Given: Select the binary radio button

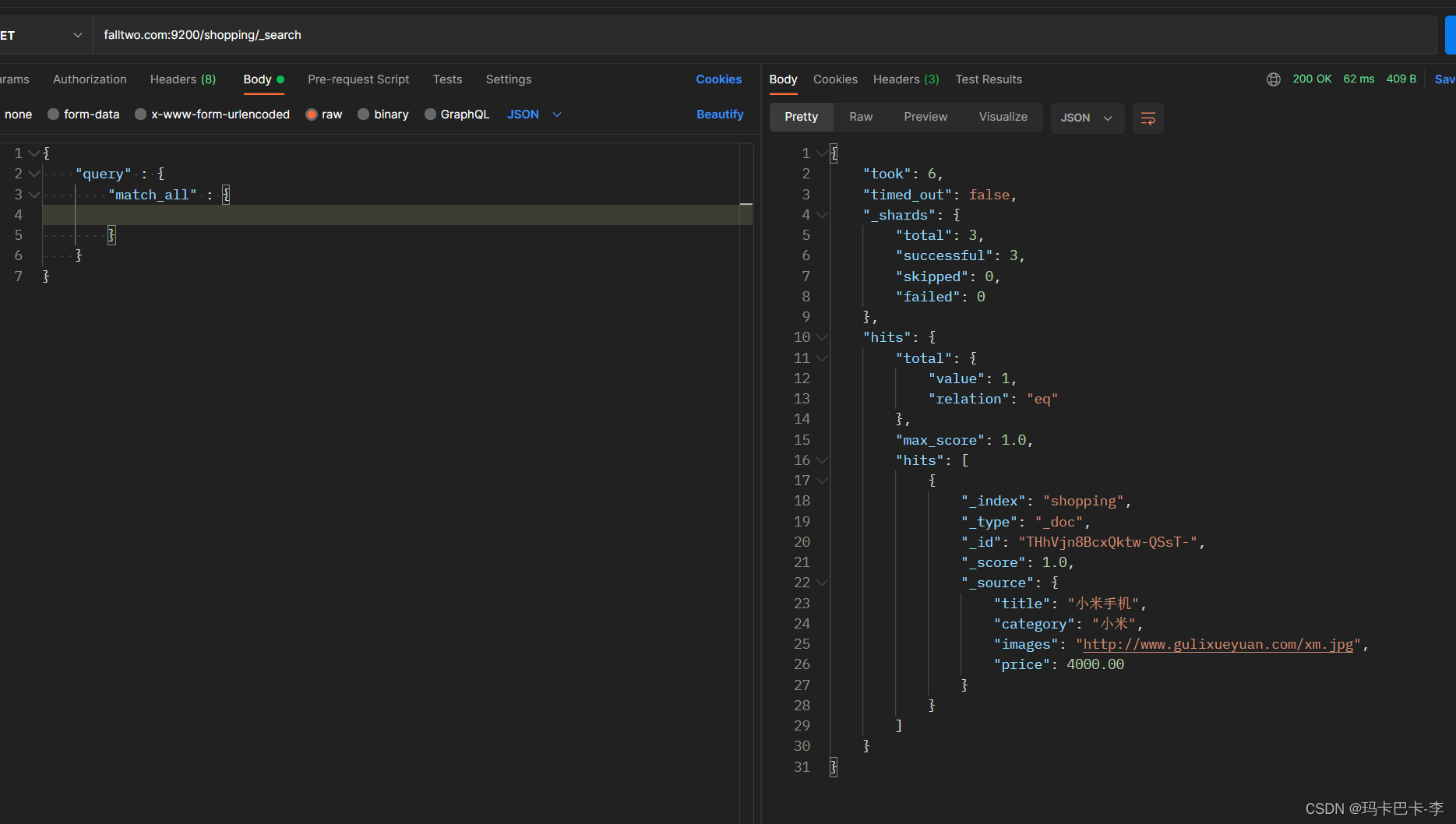Looking at the screenshot, I should 363,114.
